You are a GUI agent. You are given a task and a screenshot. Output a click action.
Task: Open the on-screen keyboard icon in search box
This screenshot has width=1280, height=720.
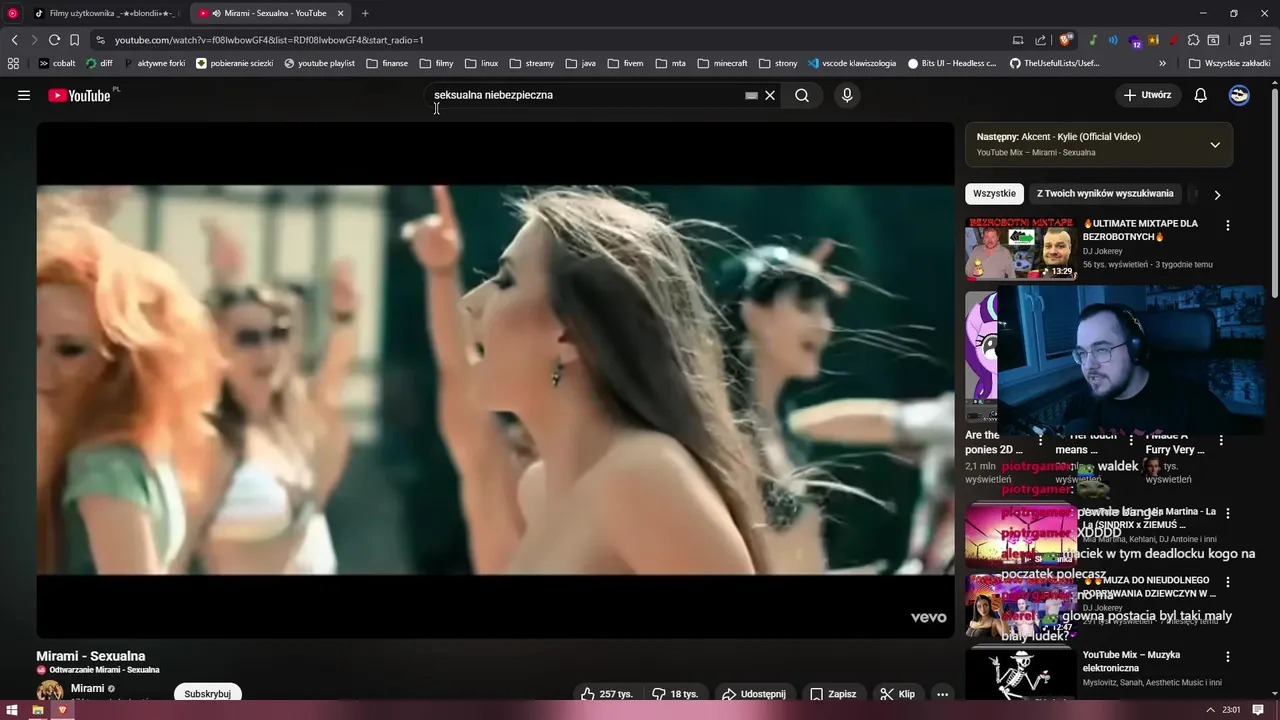[x=751, y=95]
